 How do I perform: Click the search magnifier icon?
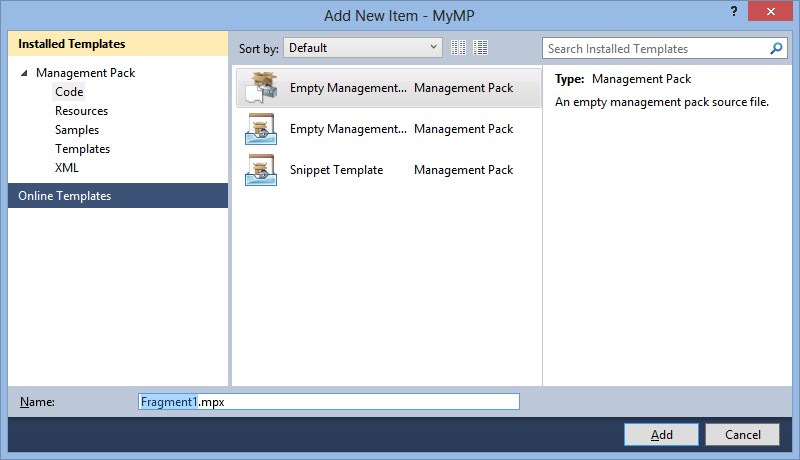(776, 48)
